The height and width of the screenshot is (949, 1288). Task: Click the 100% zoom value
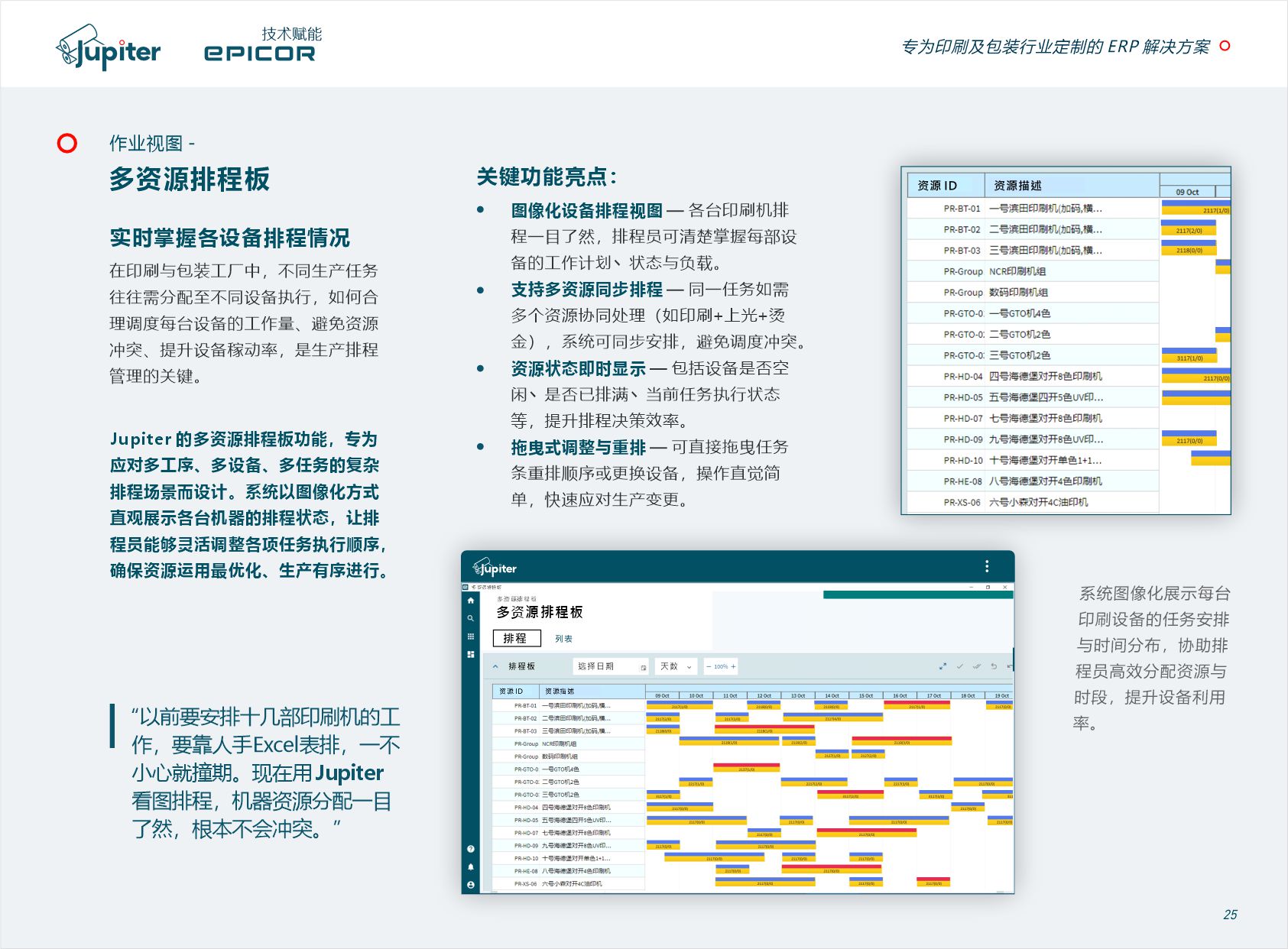[x=721, y=667]
